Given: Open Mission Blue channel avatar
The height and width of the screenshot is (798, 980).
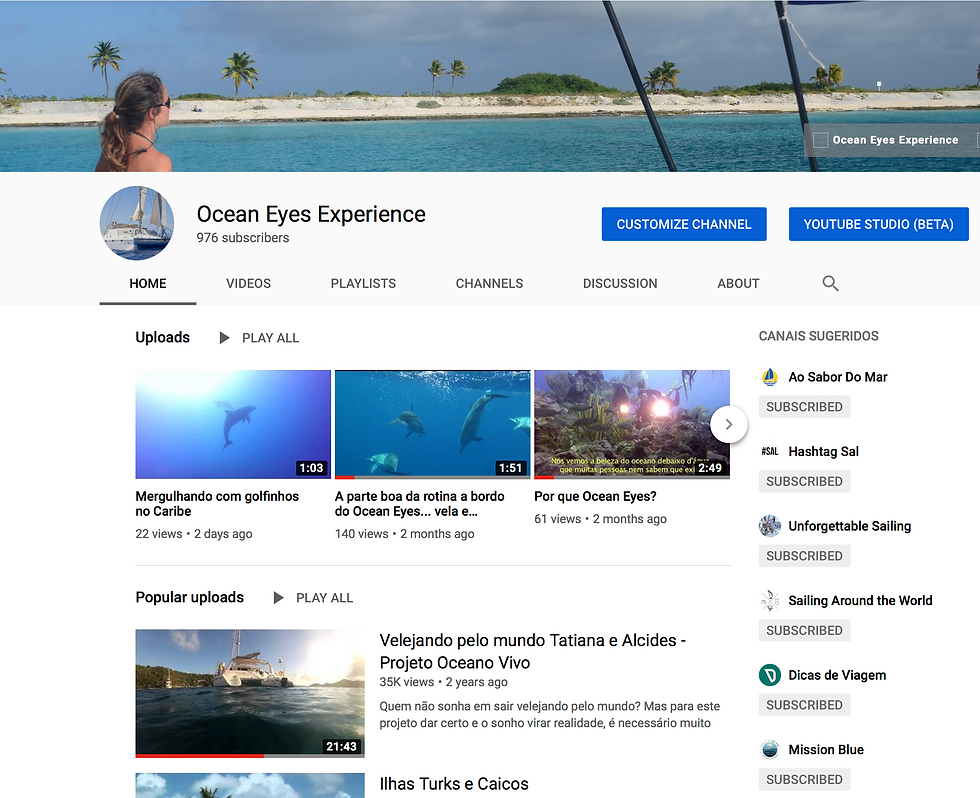Looking at the screenshot, I should click(x=770, y=749).
